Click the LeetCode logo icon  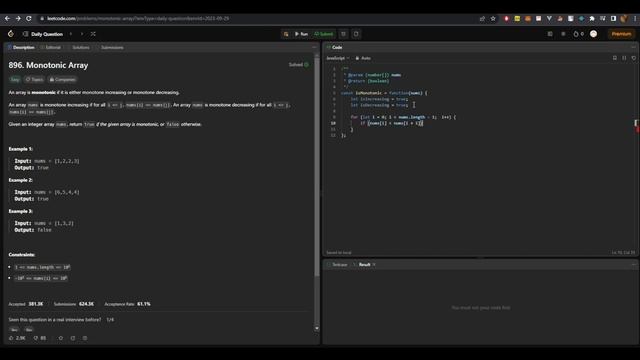point(11,34)
